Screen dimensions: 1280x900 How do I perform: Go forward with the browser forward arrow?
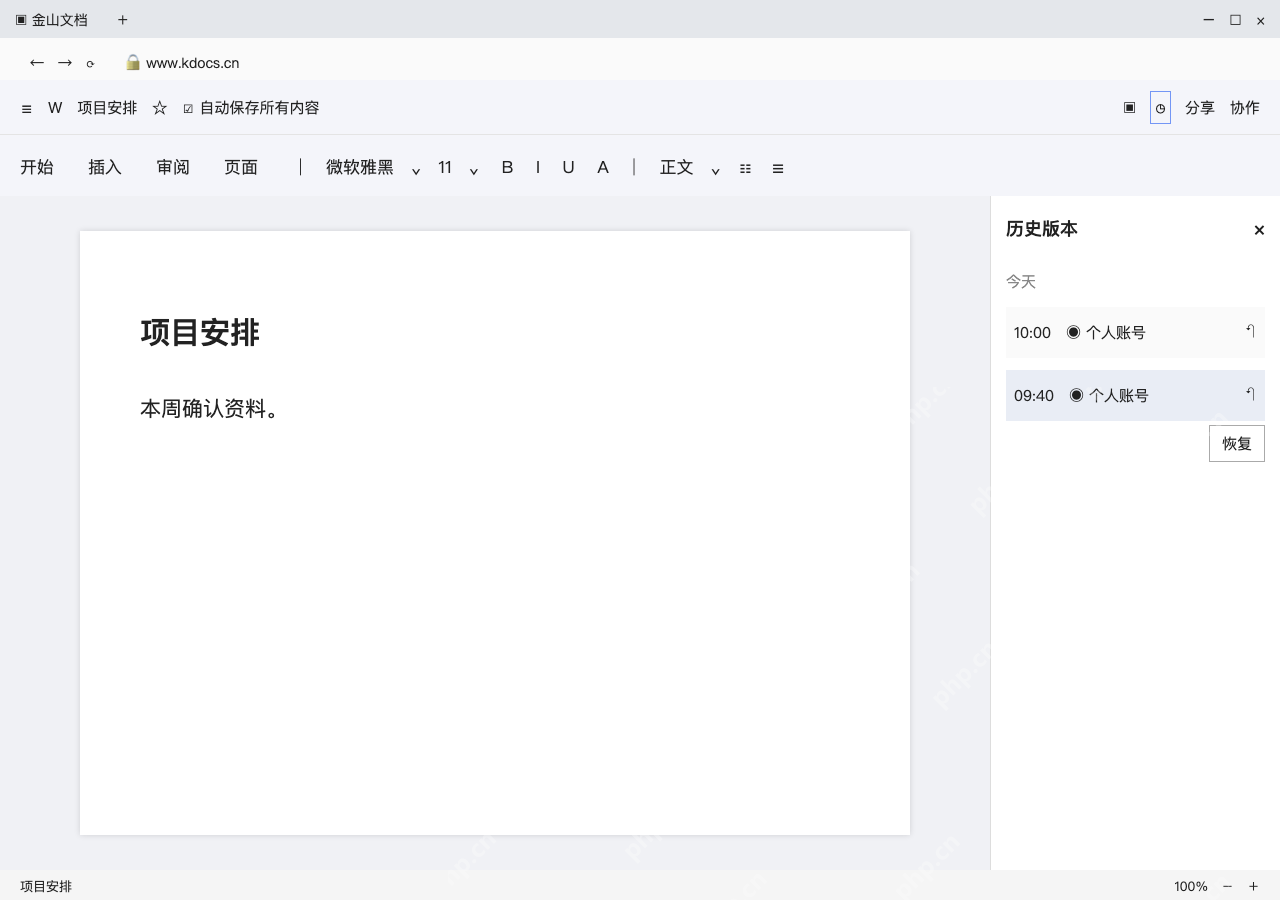point(65,63)
